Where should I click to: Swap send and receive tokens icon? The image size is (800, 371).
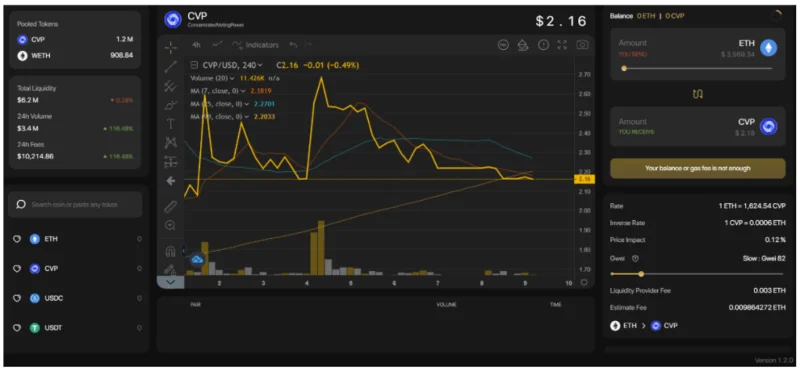(x=698, y=94)
